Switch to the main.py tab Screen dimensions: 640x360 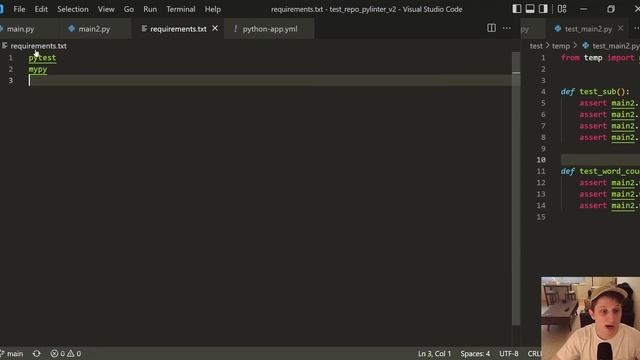point(20,29)
